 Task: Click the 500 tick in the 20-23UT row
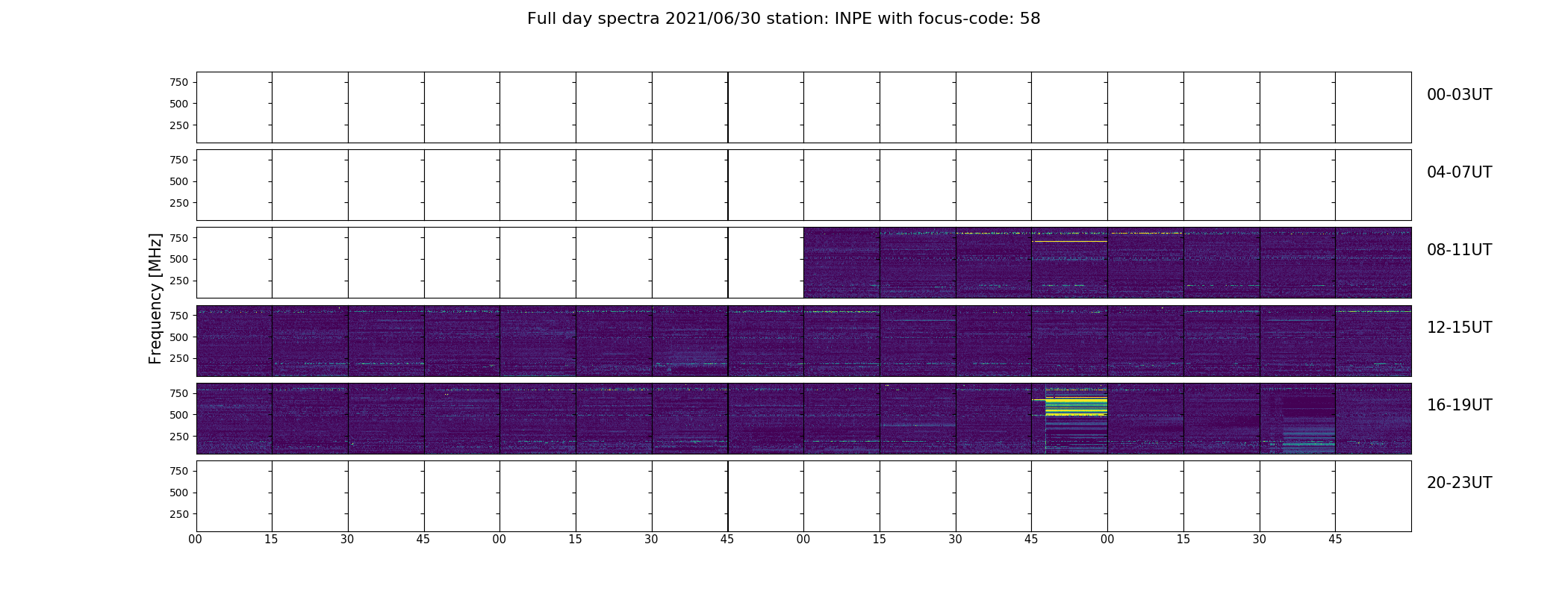[179, 493]
